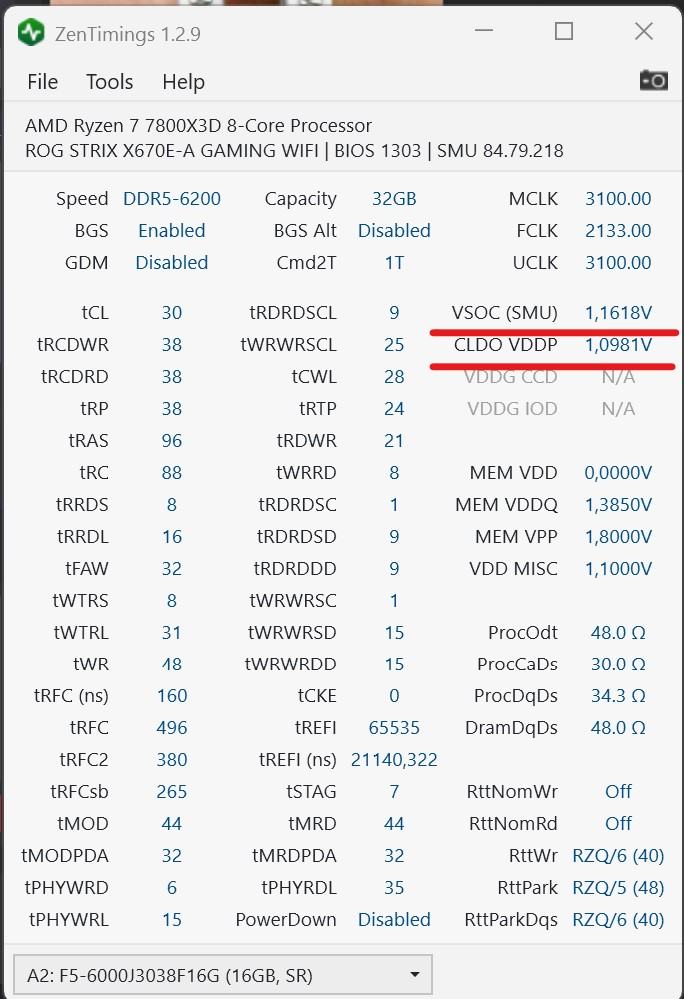Click the MEM VDDQ 1,3850V value
The height and width of the screenshot is (999, 684).
pos(618,505)
